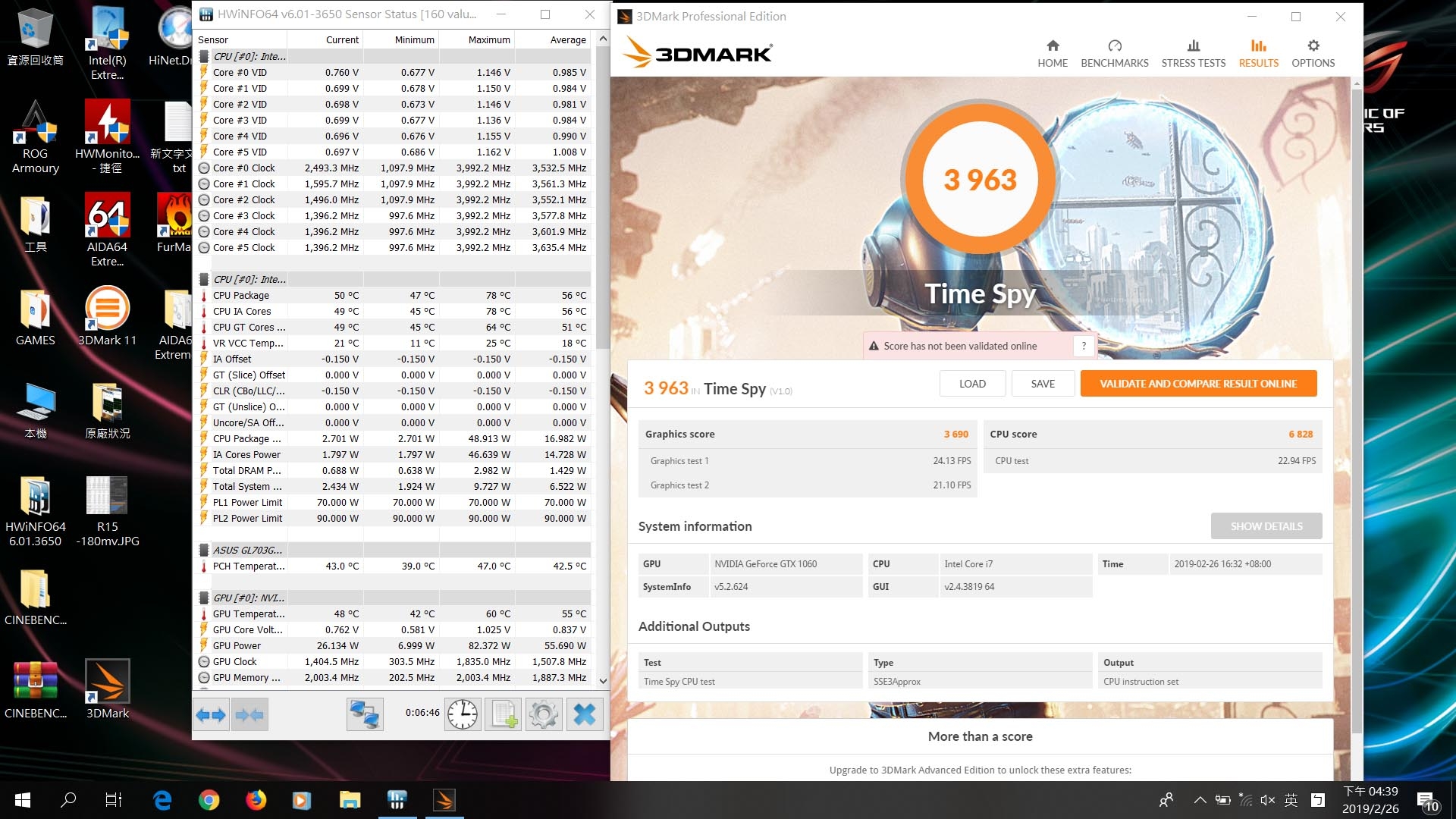1456x819 pixels.
Task: Open the 3DMark HOME tab
Action: click(x=1053, y=54)
